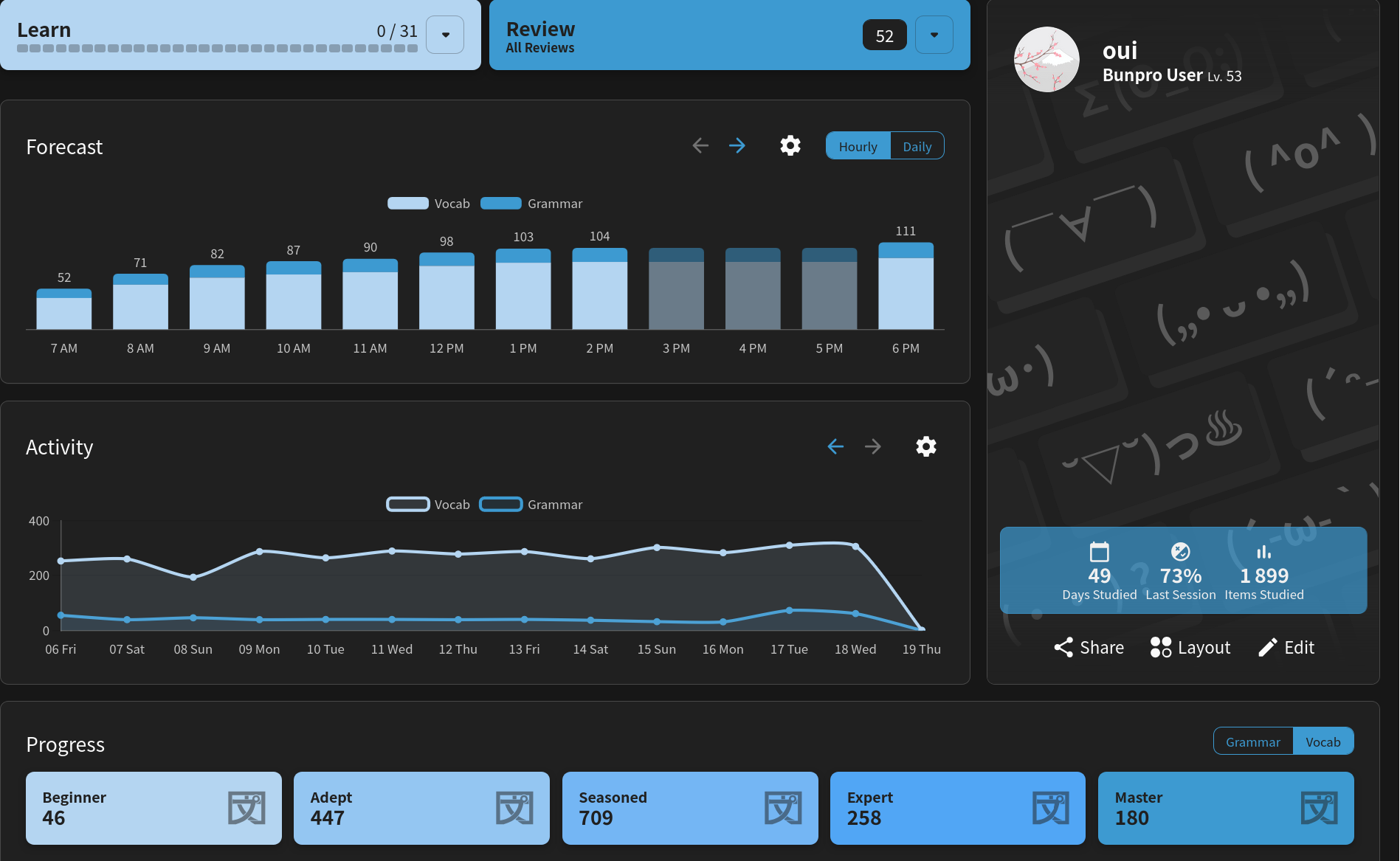Click the Share button
The image size is (1400, 861).
[1089, 647]
